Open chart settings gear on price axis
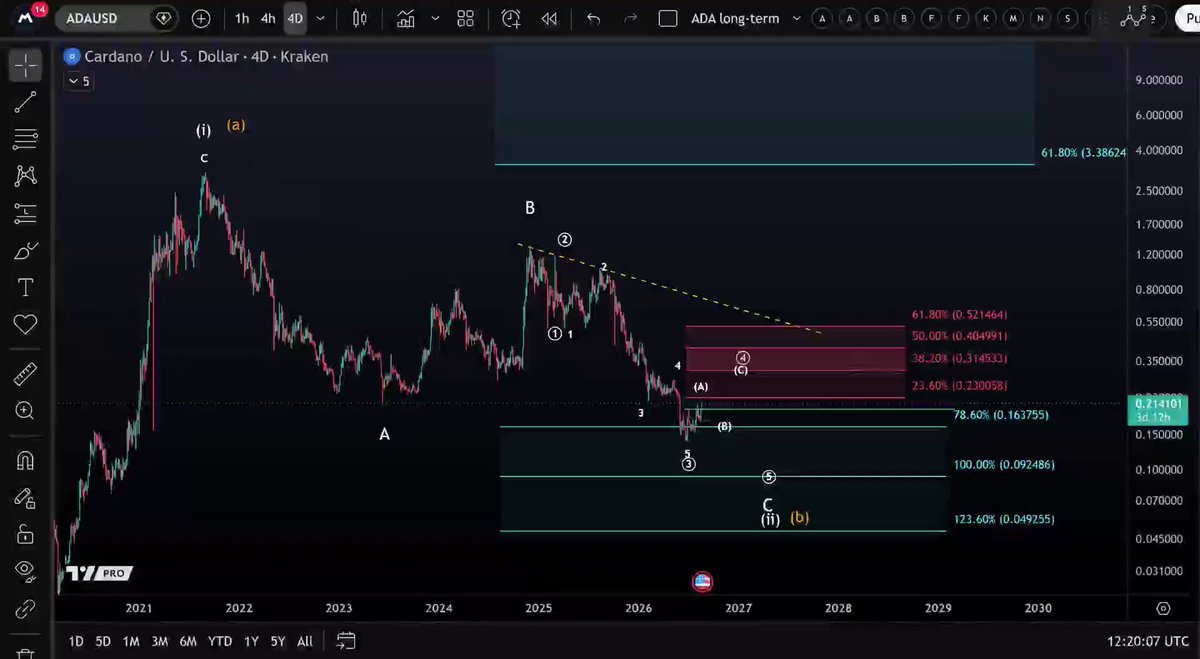Viewport: 1200px width, 659px height. (x=1163, y=608)
